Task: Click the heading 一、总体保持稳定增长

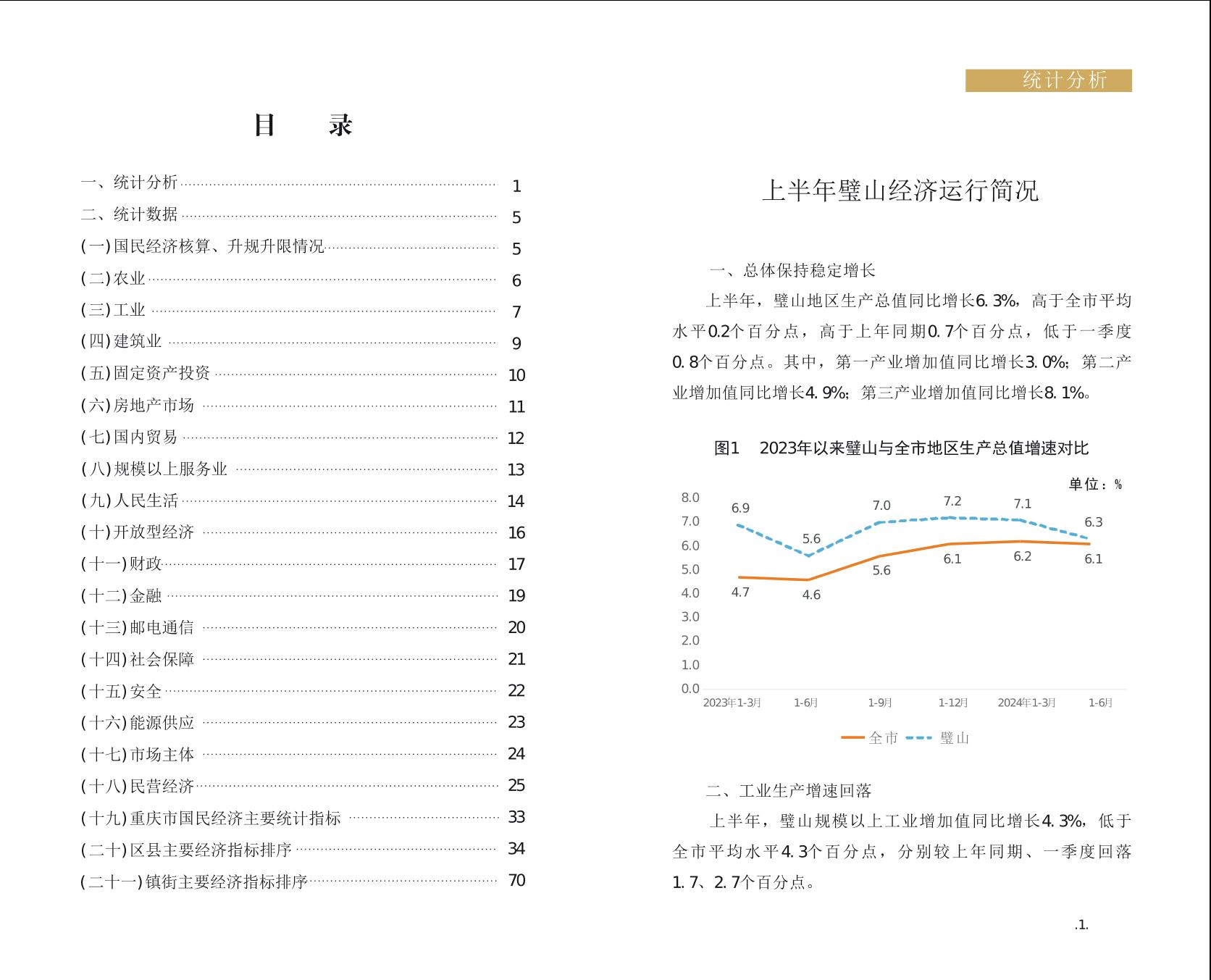Action: [792, 271]
